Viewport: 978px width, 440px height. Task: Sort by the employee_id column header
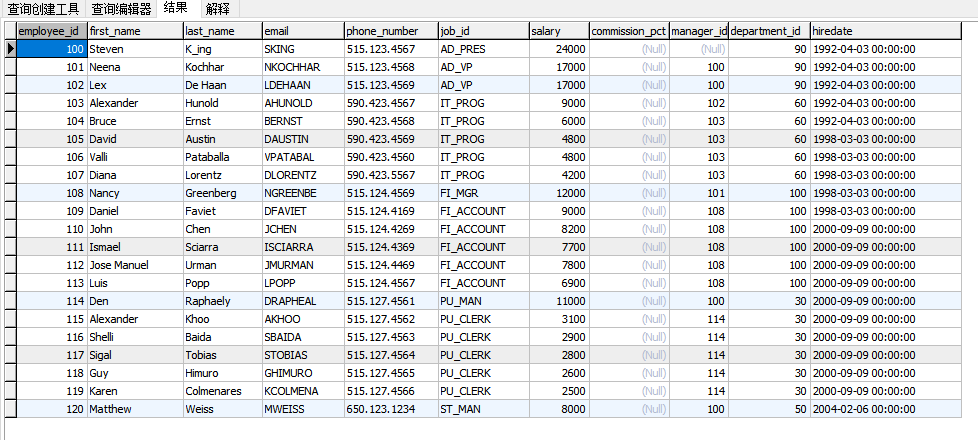pyautogui.click(x=52, y=31)
